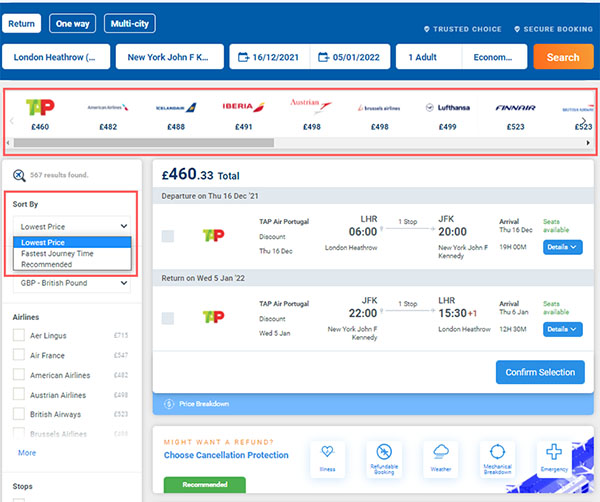Expand Details for the outbound flight
Screen dimensions: 600x502
pos(561,248)
